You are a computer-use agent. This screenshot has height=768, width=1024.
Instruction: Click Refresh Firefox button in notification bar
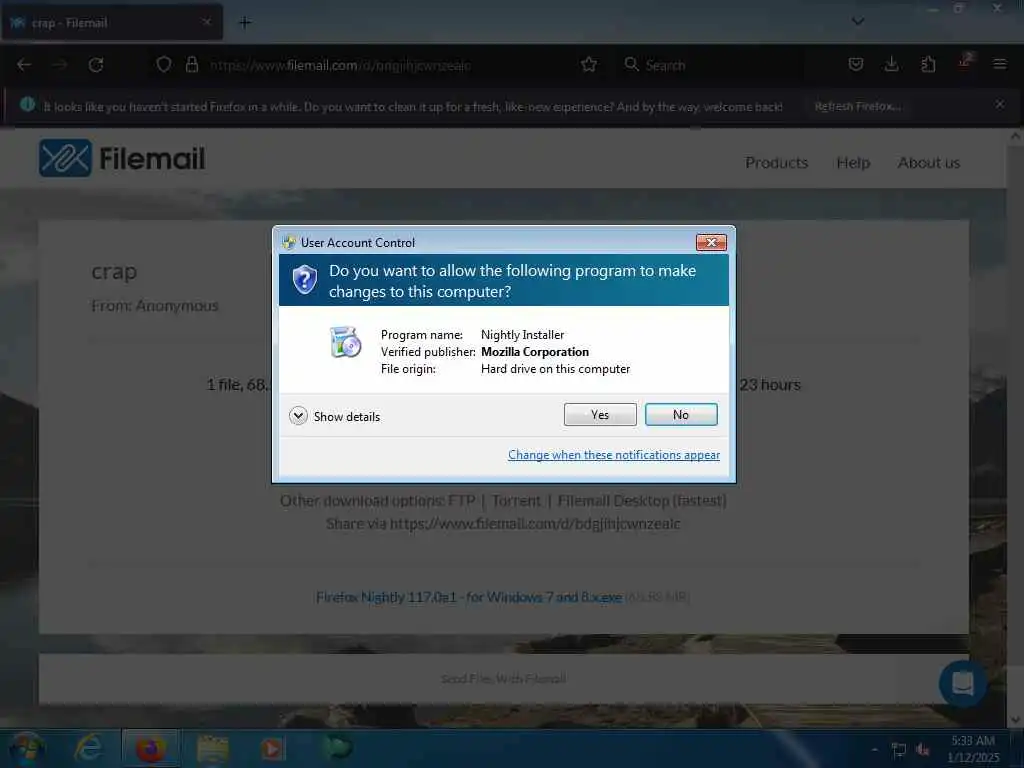(x=857, y=106)
